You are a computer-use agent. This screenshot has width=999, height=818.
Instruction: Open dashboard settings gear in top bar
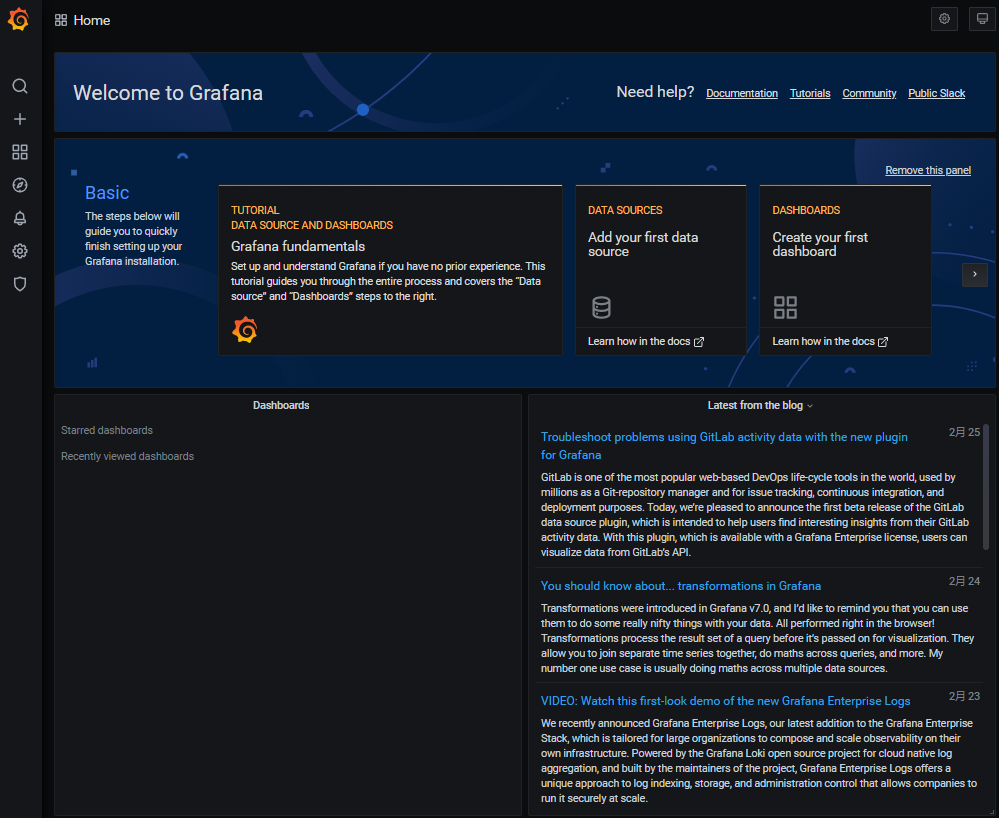(x=944, y=19)
